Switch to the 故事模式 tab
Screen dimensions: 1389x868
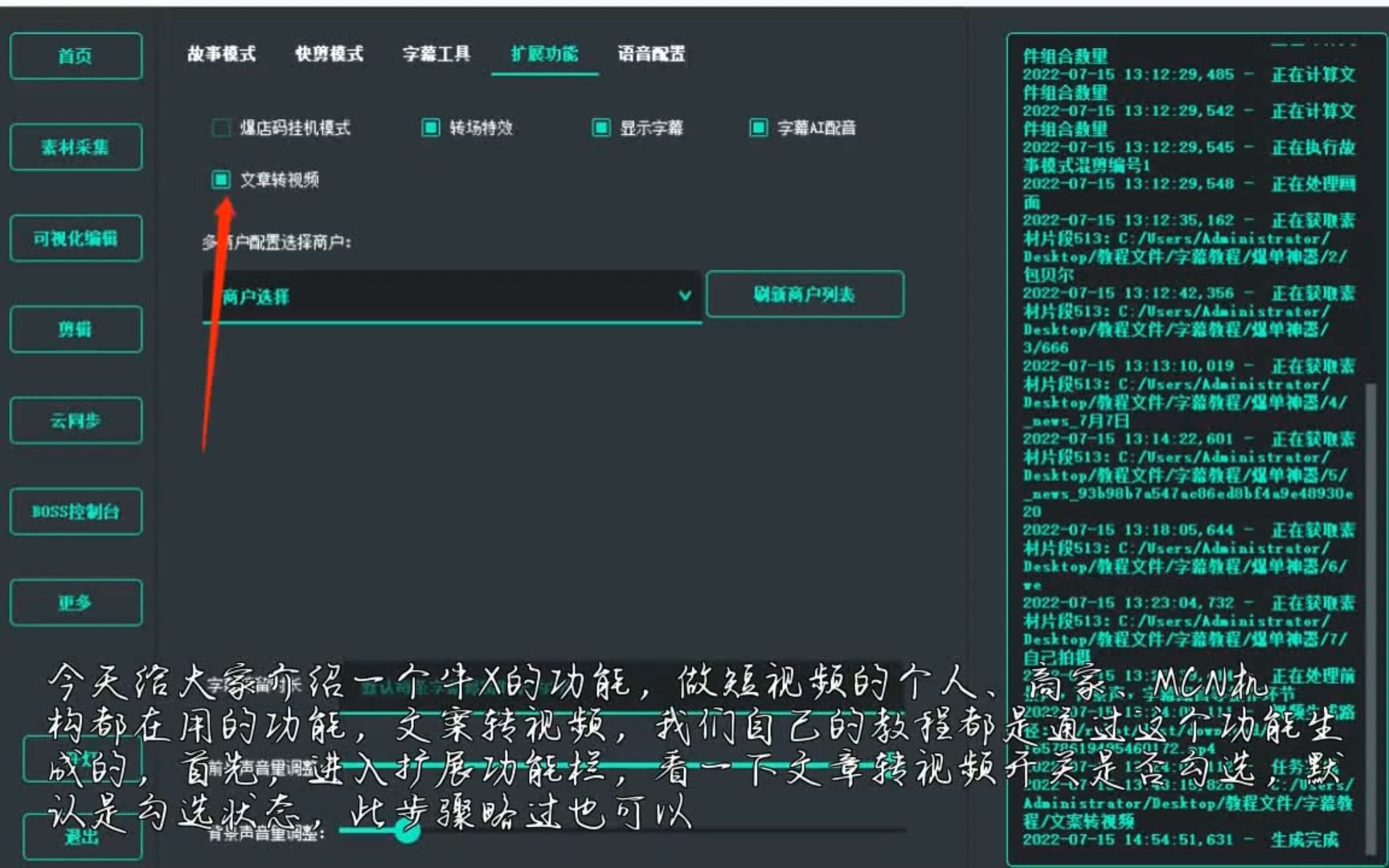[x=222, y=54]
